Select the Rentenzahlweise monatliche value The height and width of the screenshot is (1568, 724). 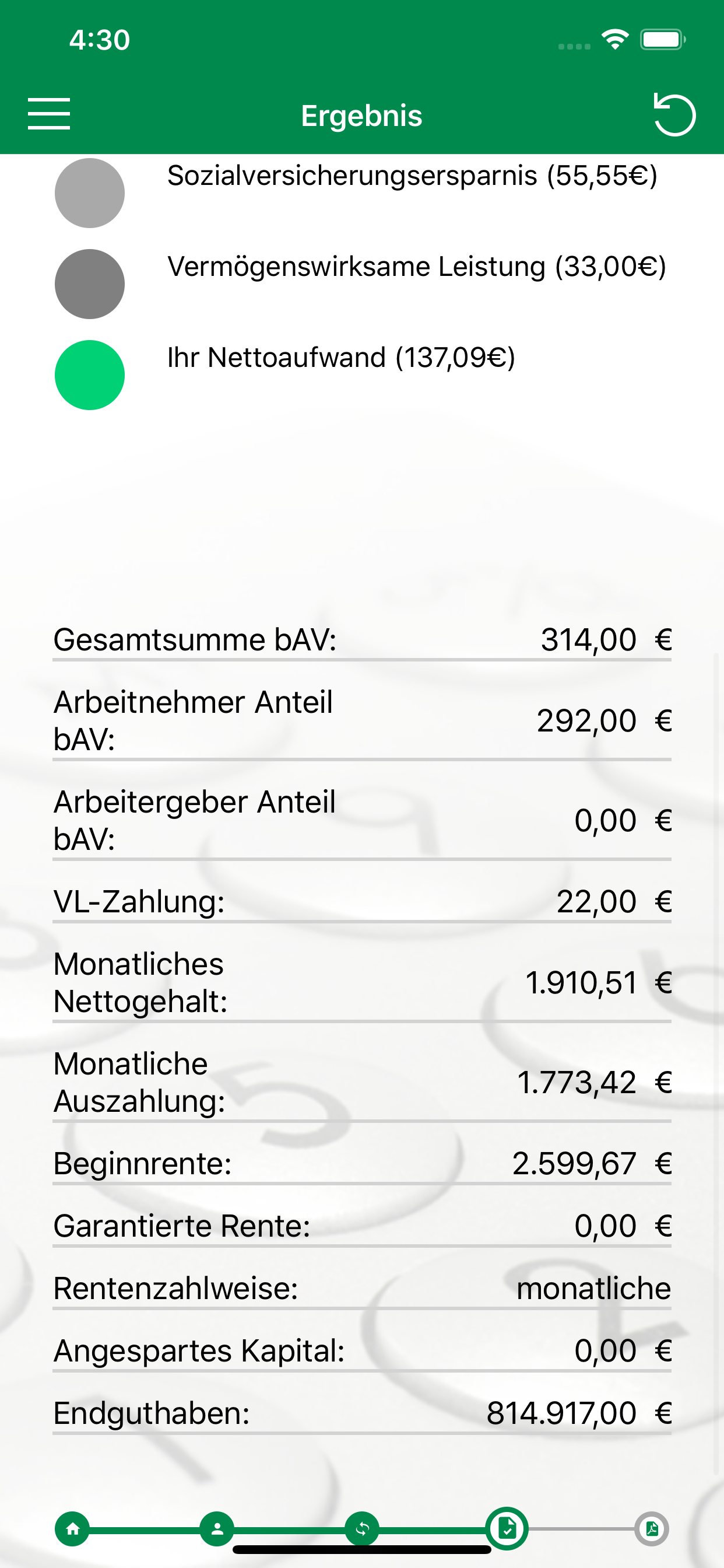click(593, 1289)
